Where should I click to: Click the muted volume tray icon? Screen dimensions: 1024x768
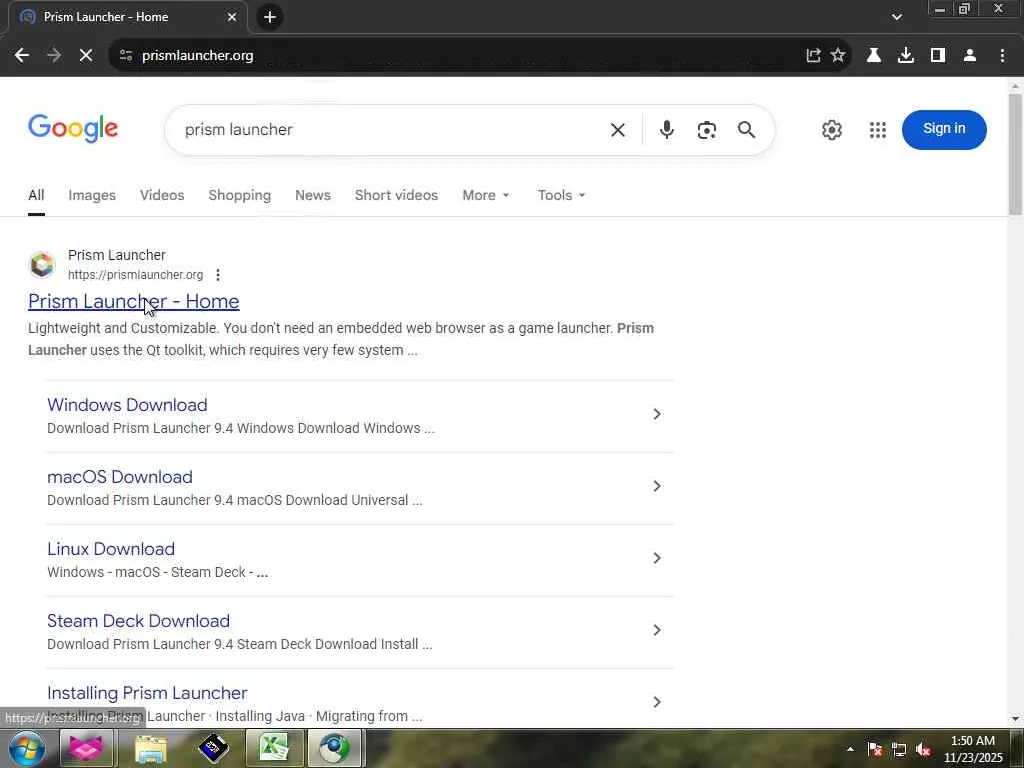tap(923, 749)
